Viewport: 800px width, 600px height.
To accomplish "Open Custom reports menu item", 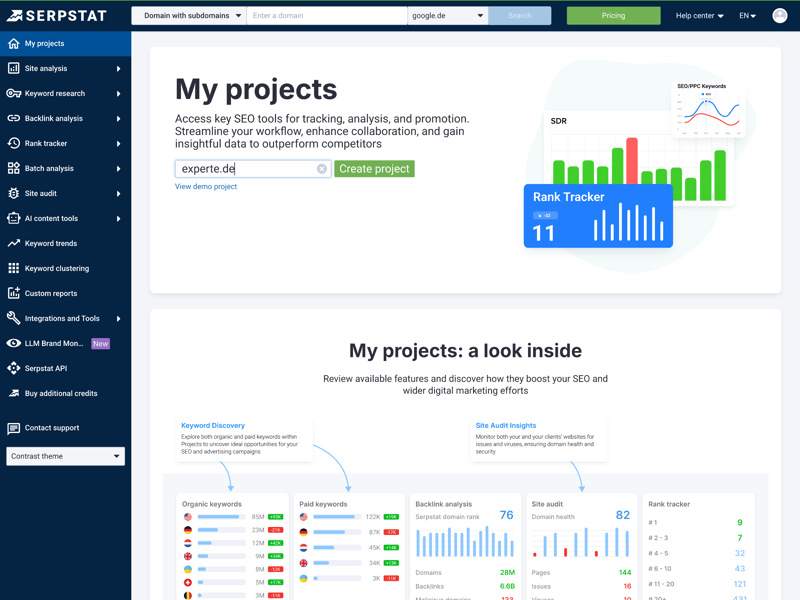I will tap(65, 293).
